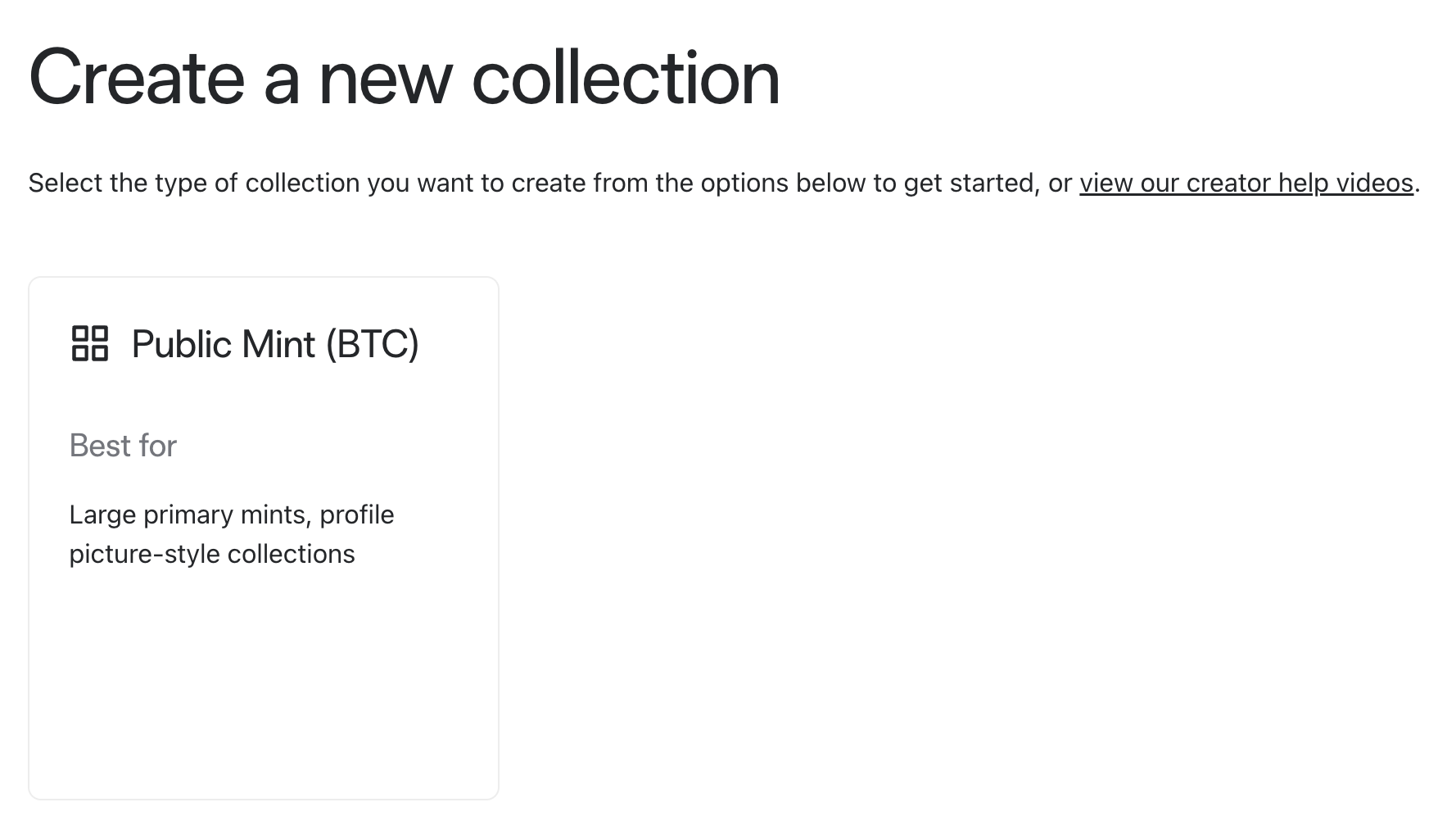Click the word 'videos' in the help link
The height and width of the screenshot is (834, 1456).
(x=1375, y=183)
